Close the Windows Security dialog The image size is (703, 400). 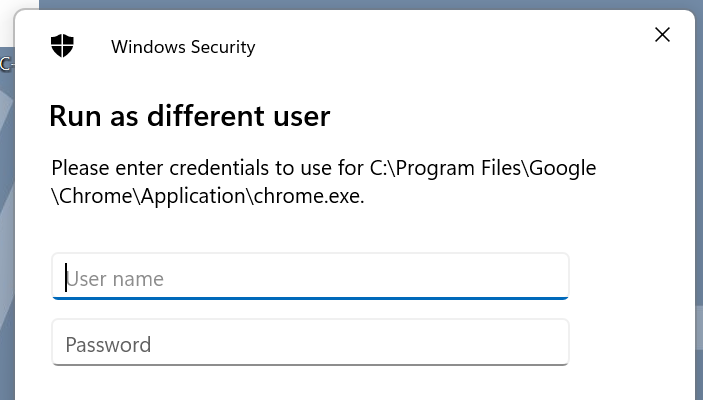(x=662, y=35)
